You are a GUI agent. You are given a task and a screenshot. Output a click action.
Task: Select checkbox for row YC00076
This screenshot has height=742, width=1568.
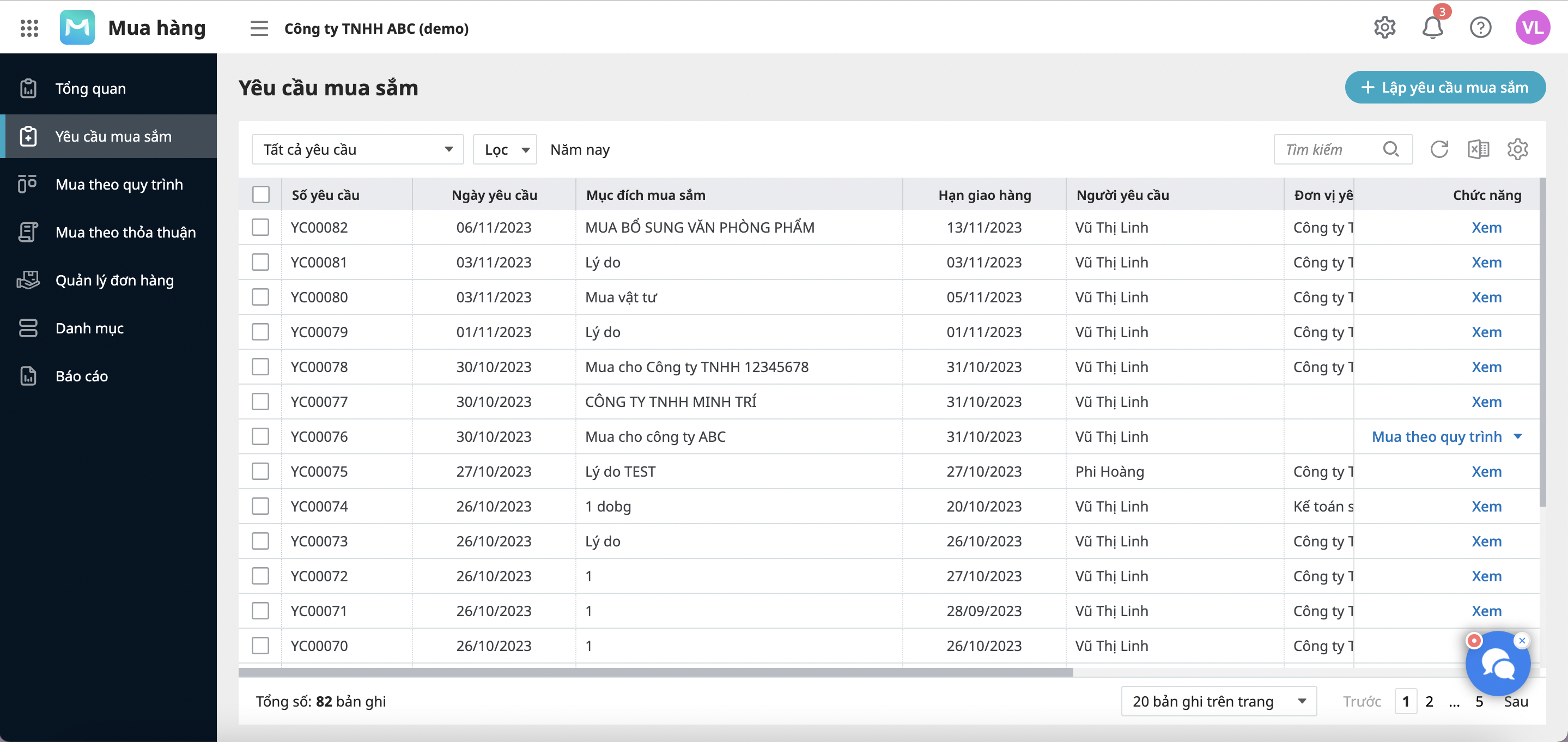tap(260, 436)
